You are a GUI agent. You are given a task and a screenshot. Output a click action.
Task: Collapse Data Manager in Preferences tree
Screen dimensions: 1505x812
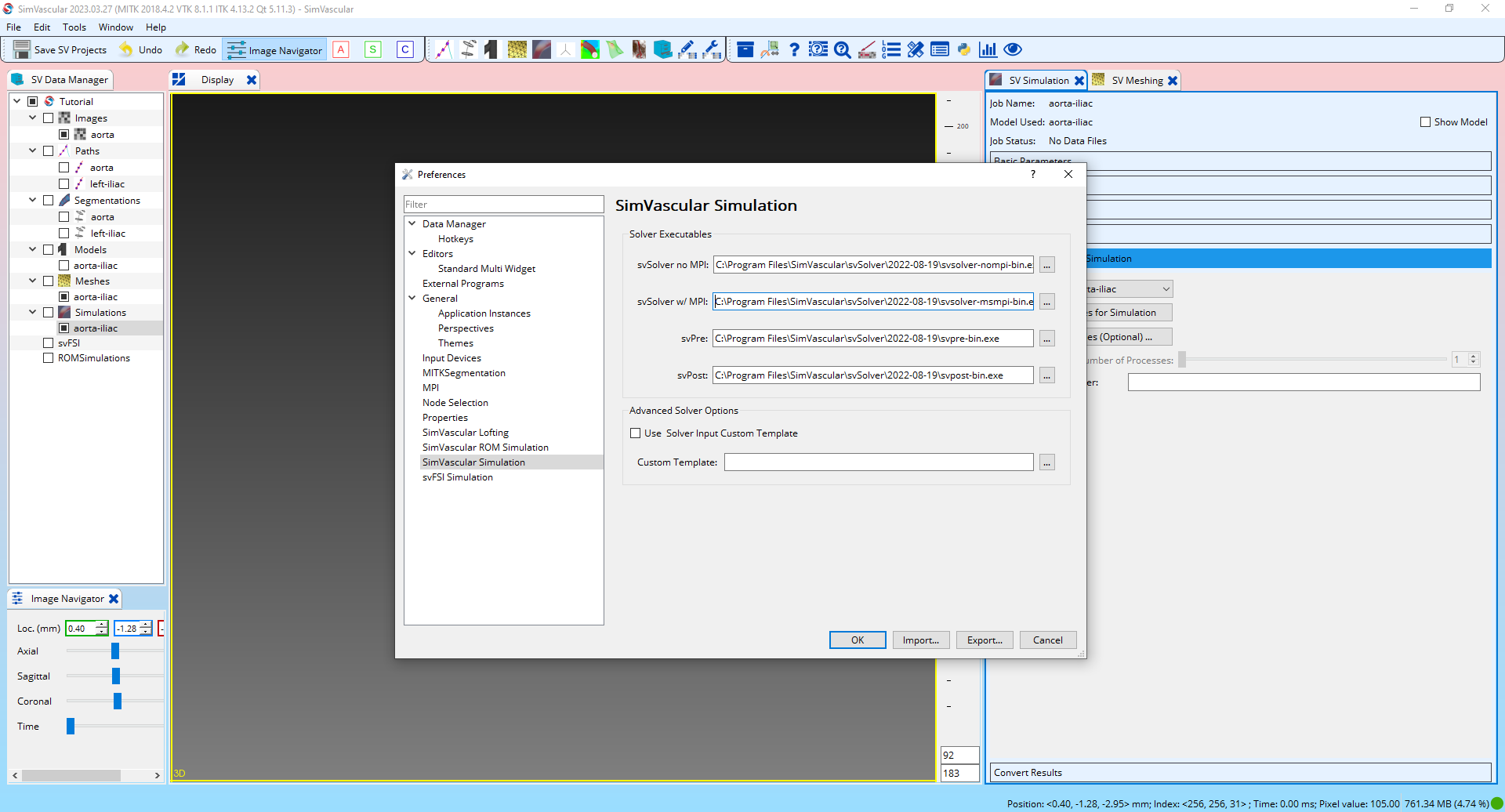click(x=412, y=223)
